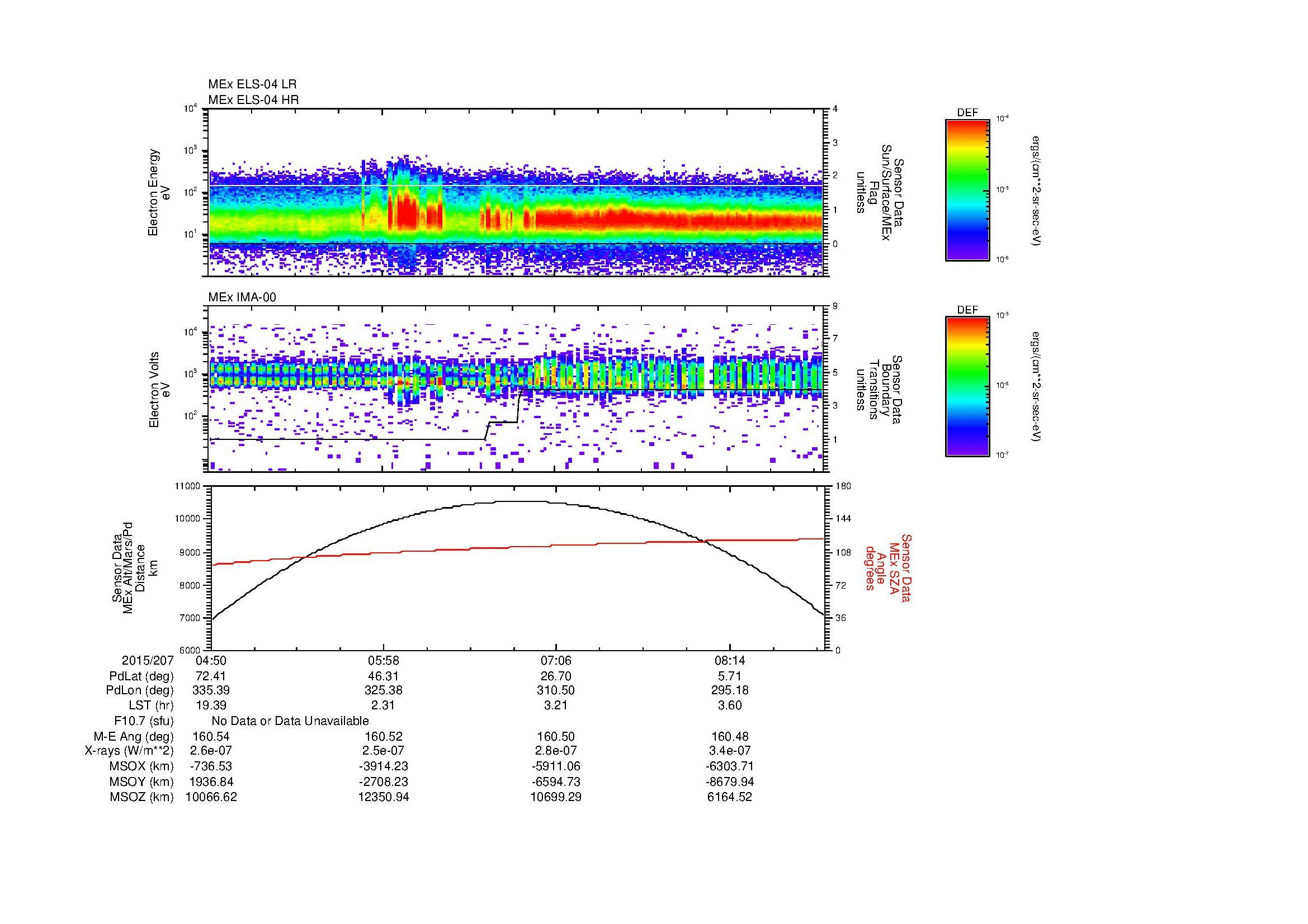Click the 11000 altitude axis tick

(188, 486)
